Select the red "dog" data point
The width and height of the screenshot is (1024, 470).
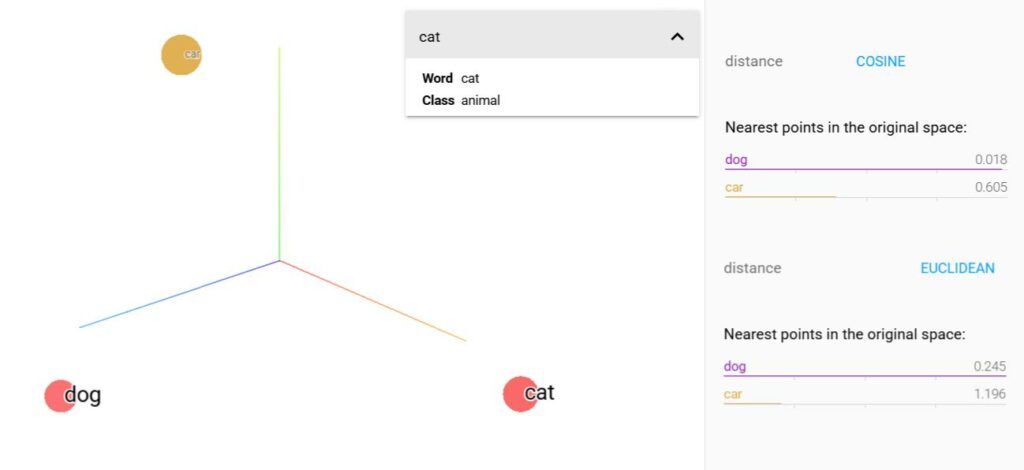[60, 396]
